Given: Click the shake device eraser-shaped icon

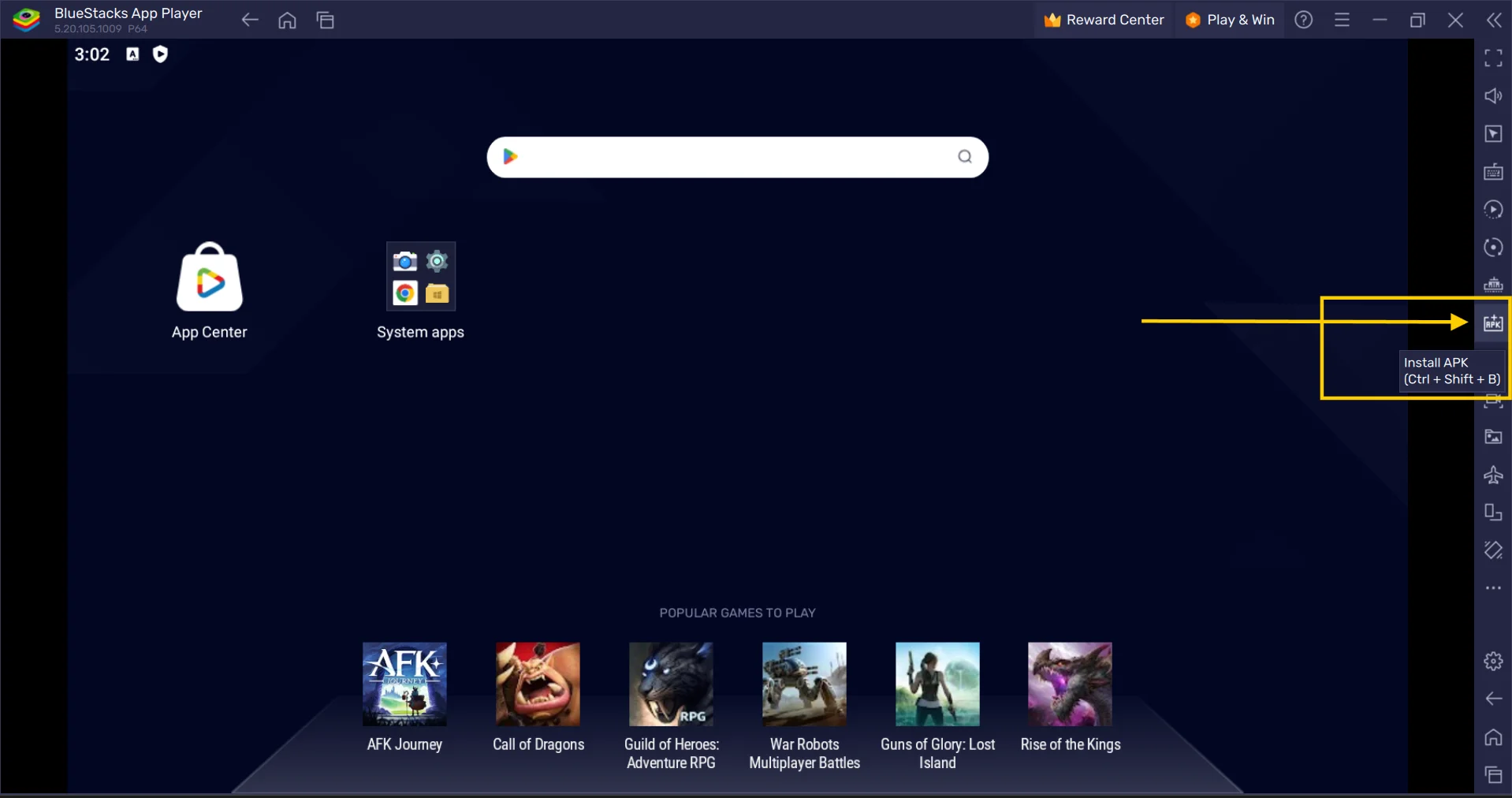Looking at the screenshot, I should point(1493,550).
